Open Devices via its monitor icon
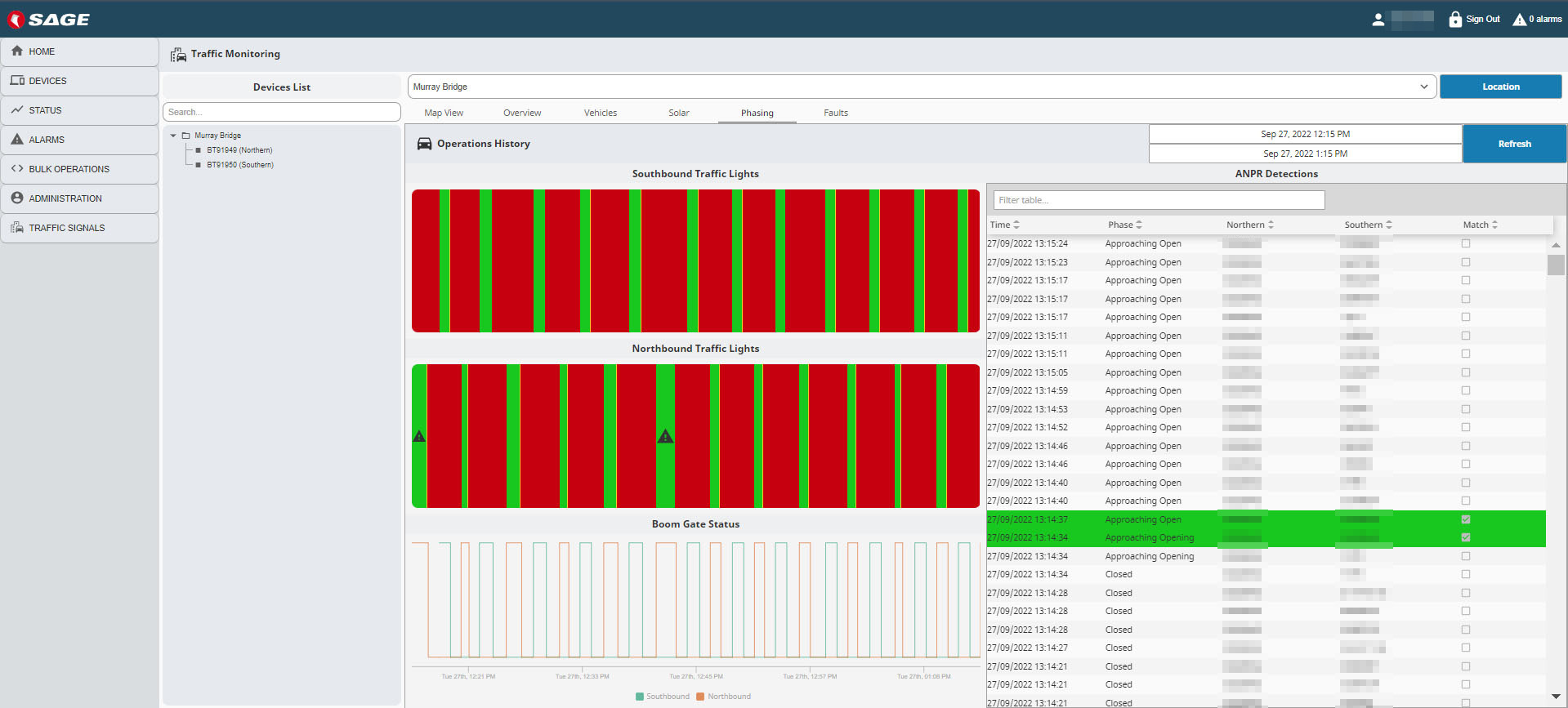This screenshot has width=1568, height=708. [17, 80]
